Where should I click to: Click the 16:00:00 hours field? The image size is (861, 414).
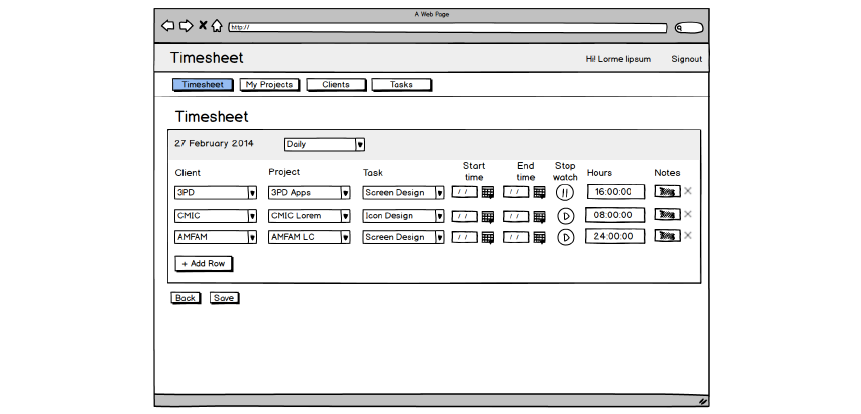(615, 192)
